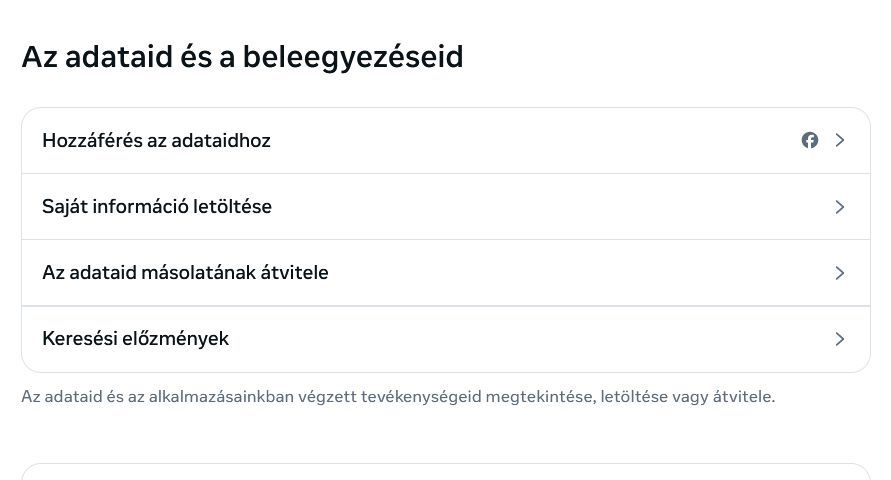Open Az adataid másolatának átvitele label
The image size is (891, 480).
pos(185,273)
